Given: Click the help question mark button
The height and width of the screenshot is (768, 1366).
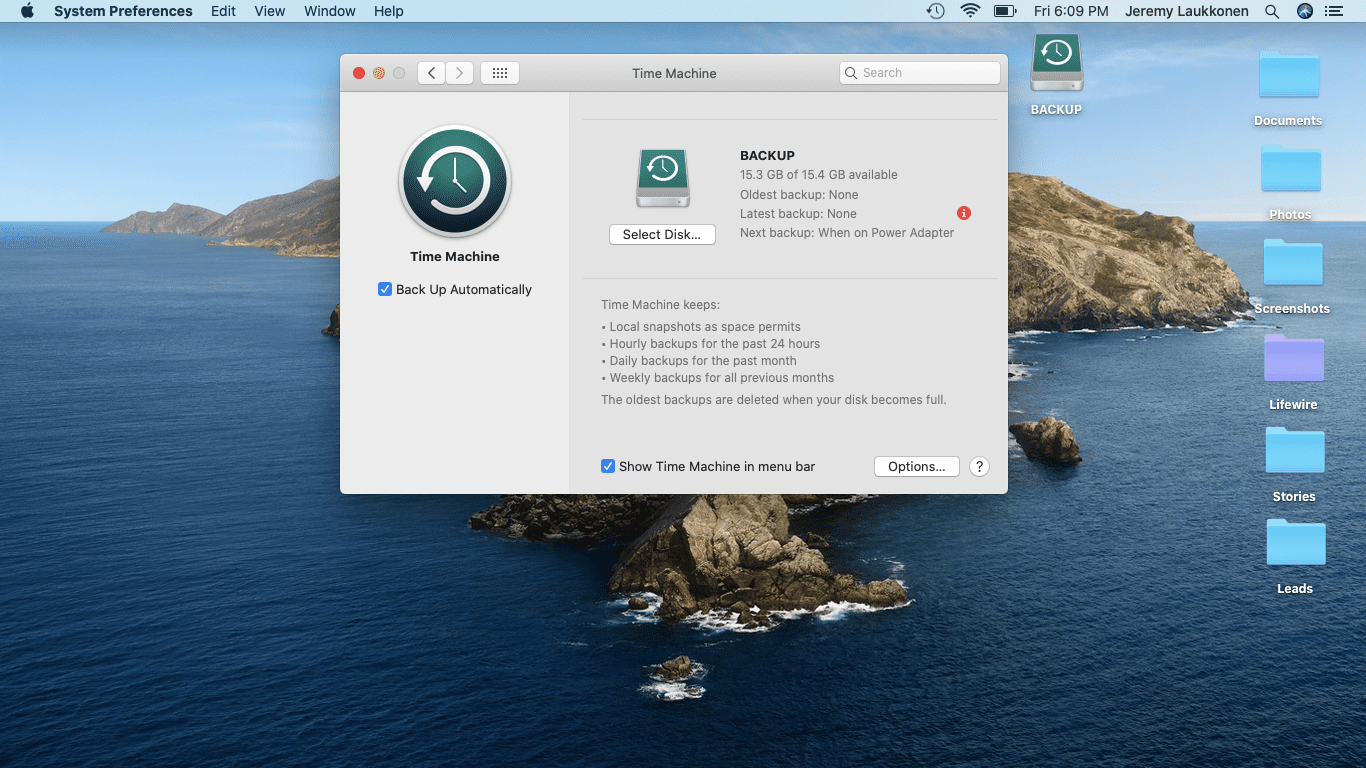Looking at the screenshot, I should [979, 467].
